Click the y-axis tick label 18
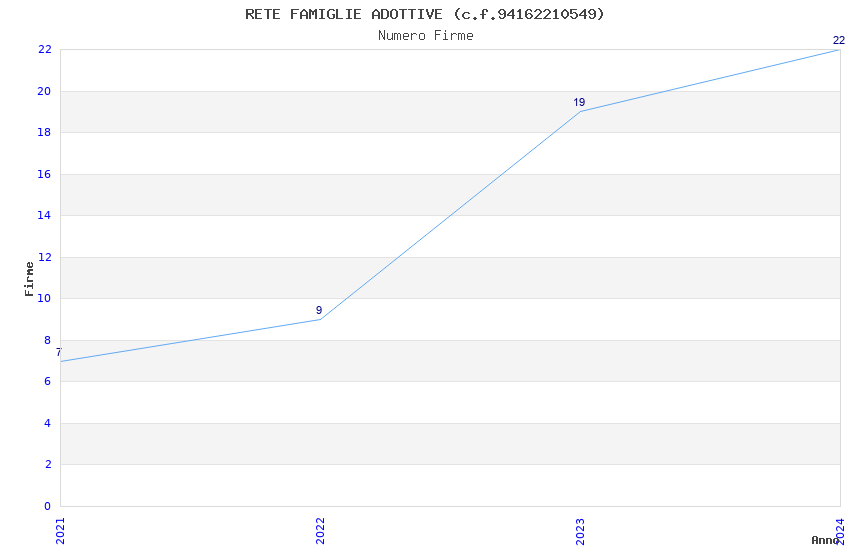The height and width of the screenshot is (550, 850). 44,132
